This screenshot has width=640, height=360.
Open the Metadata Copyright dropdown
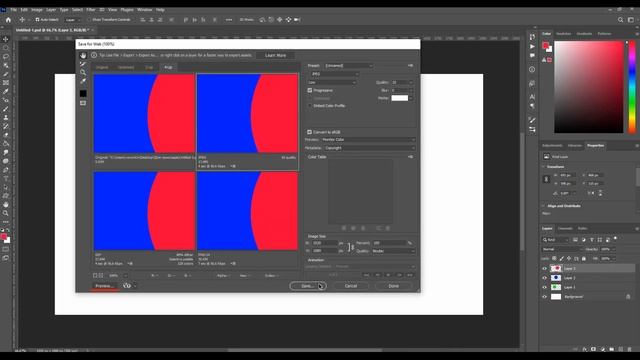pos(370,148)
